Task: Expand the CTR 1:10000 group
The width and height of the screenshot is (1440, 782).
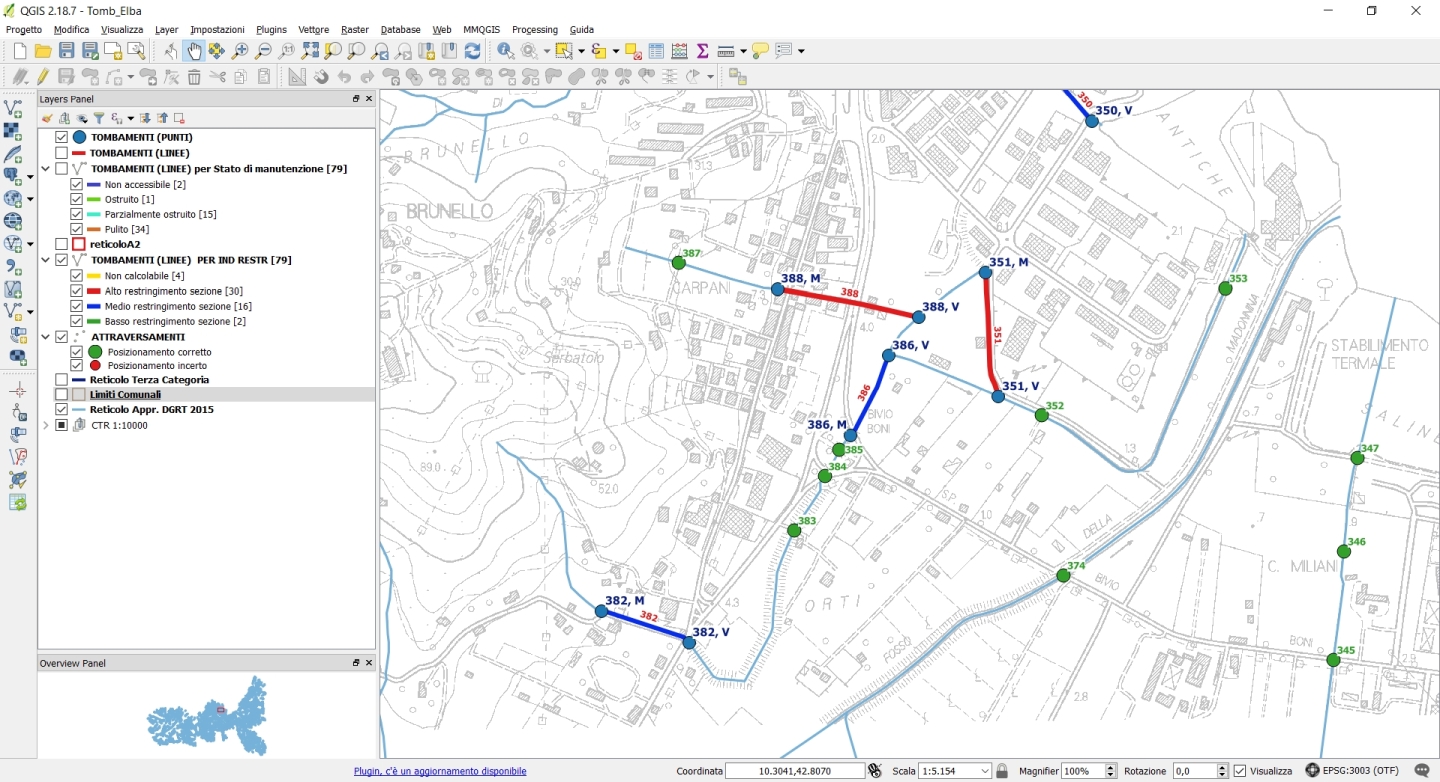Action: tap(46, 425)
